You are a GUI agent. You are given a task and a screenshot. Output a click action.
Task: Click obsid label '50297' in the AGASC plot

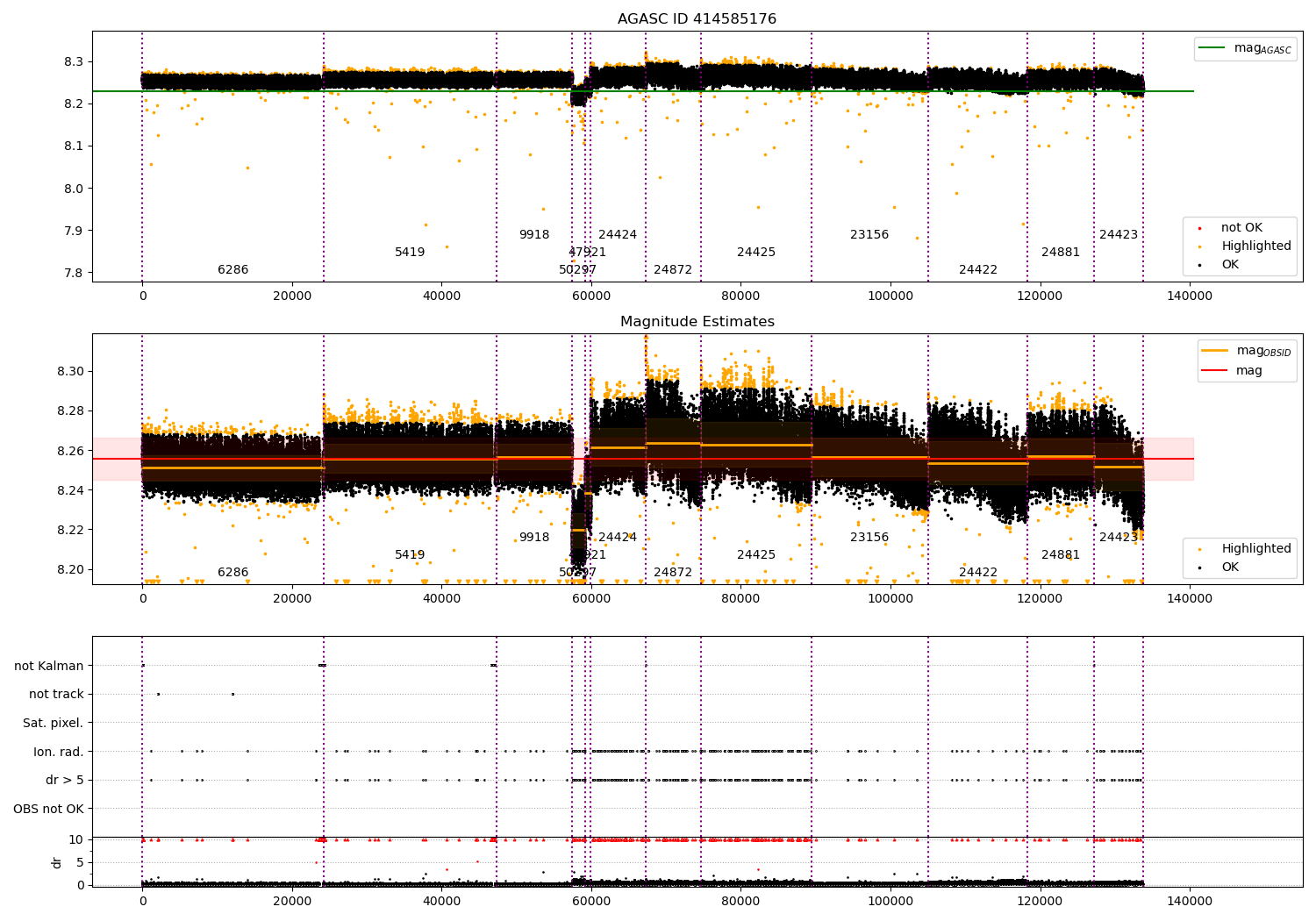(x=577, y=270)
